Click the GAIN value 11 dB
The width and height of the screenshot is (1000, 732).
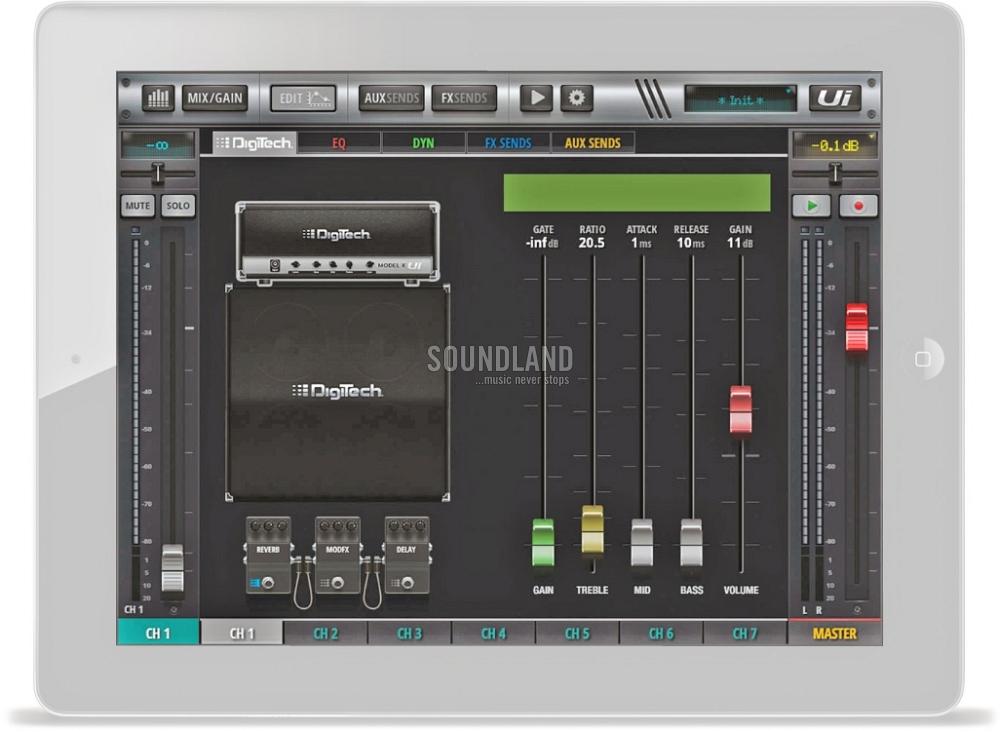click(x=740, y=243)
